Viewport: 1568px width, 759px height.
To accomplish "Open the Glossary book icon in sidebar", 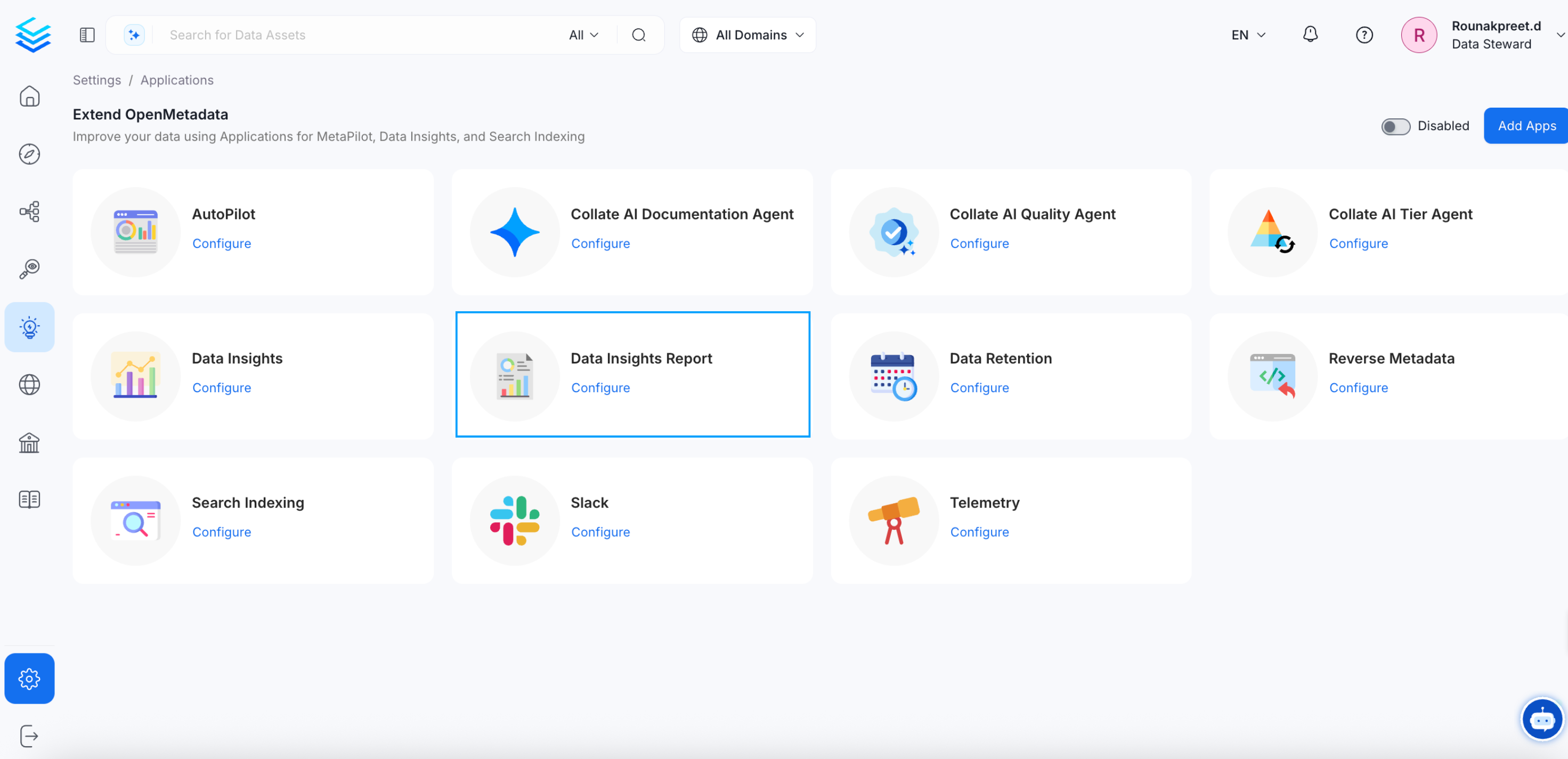I will pyautogui.click(x=29, y=499).
